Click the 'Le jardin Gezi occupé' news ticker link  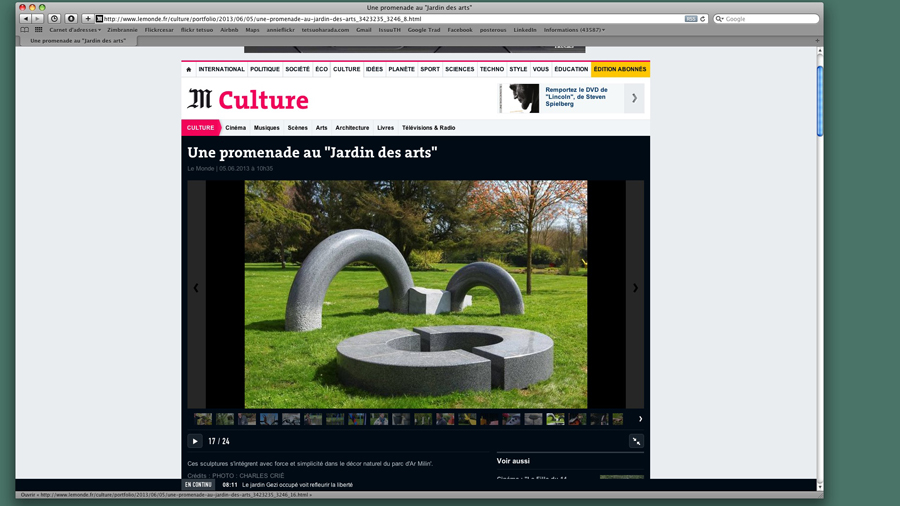pyautogui.click(x=297, y=485)
